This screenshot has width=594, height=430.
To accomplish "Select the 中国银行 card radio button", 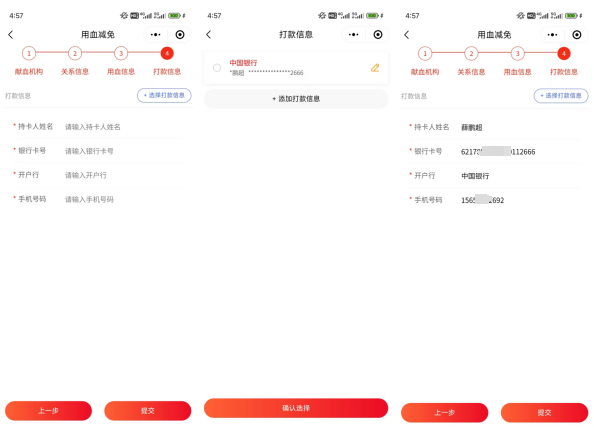I will click(x=217, y=68).
